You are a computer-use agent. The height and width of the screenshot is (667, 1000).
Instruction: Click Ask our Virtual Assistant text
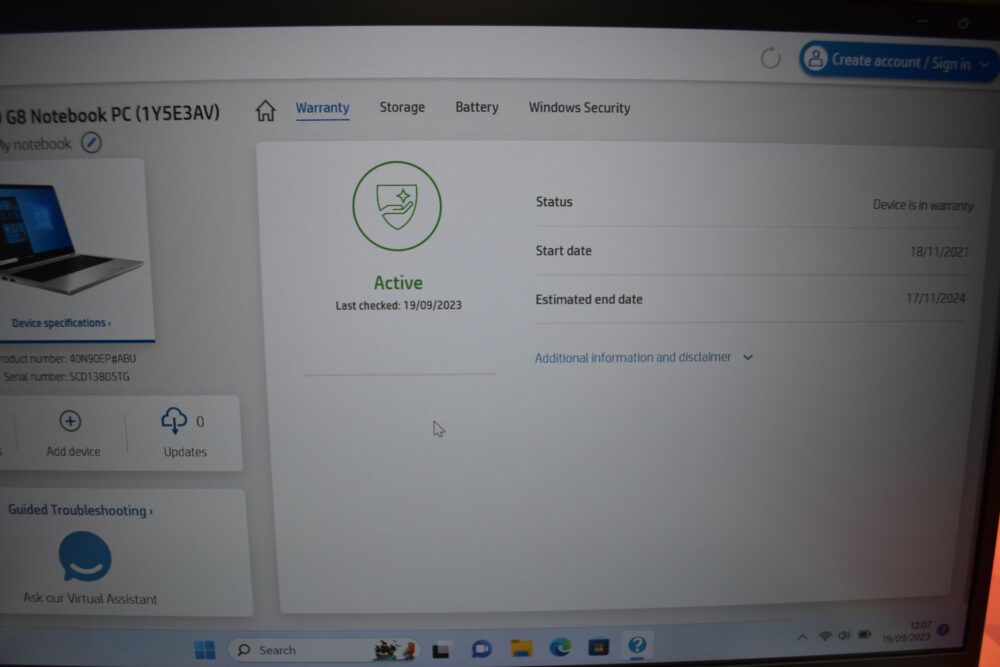pyautogui.click(x=90, y=598)
